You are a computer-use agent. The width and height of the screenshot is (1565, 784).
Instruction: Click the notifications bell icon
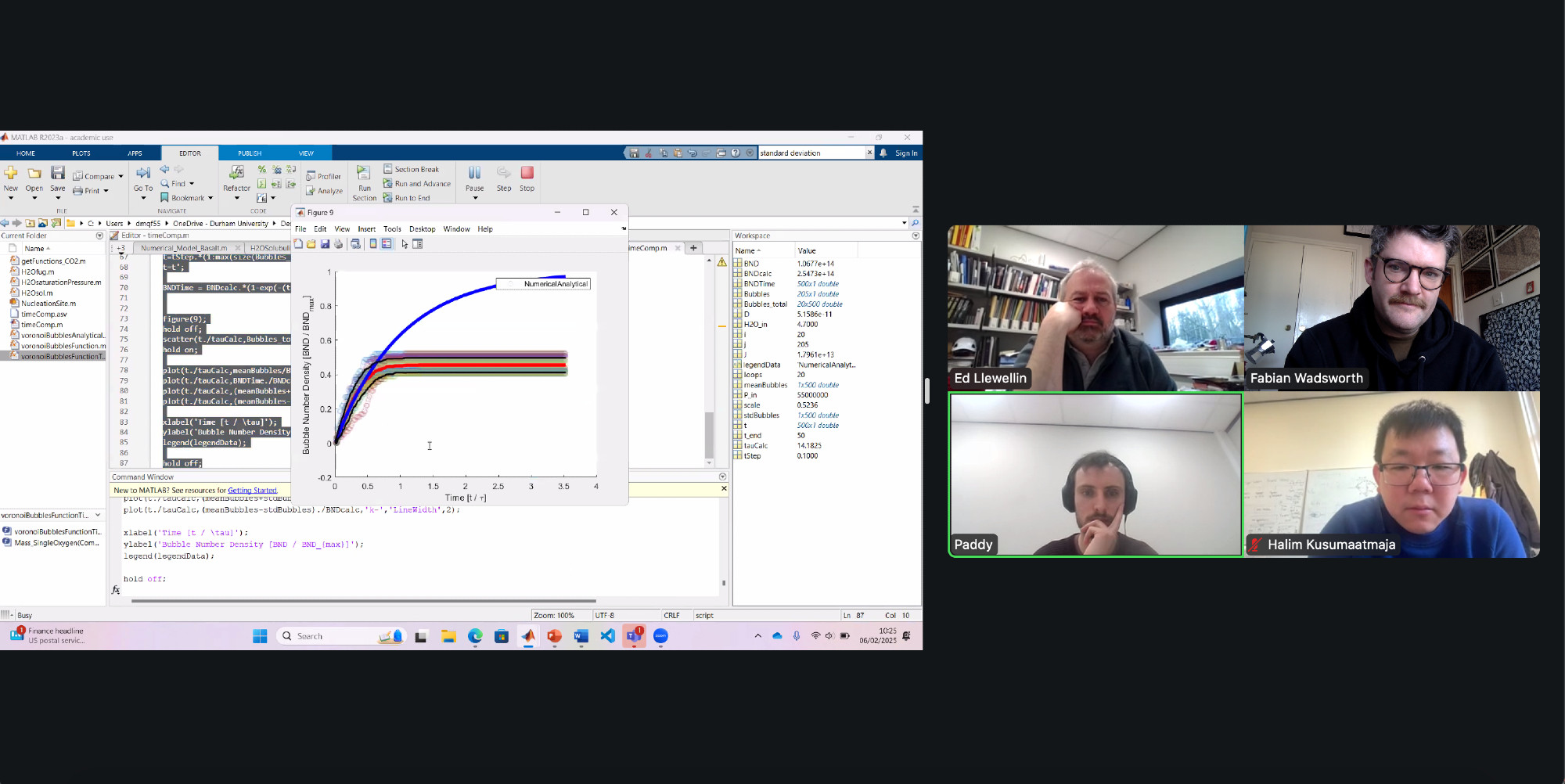[x=883, y=153]
